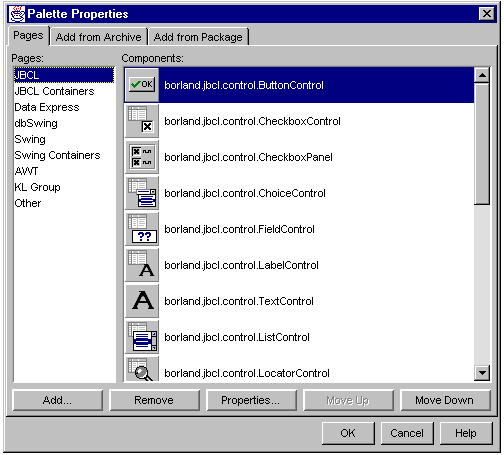
Task: Switch to the Pages tab
Action: point(28,35)
